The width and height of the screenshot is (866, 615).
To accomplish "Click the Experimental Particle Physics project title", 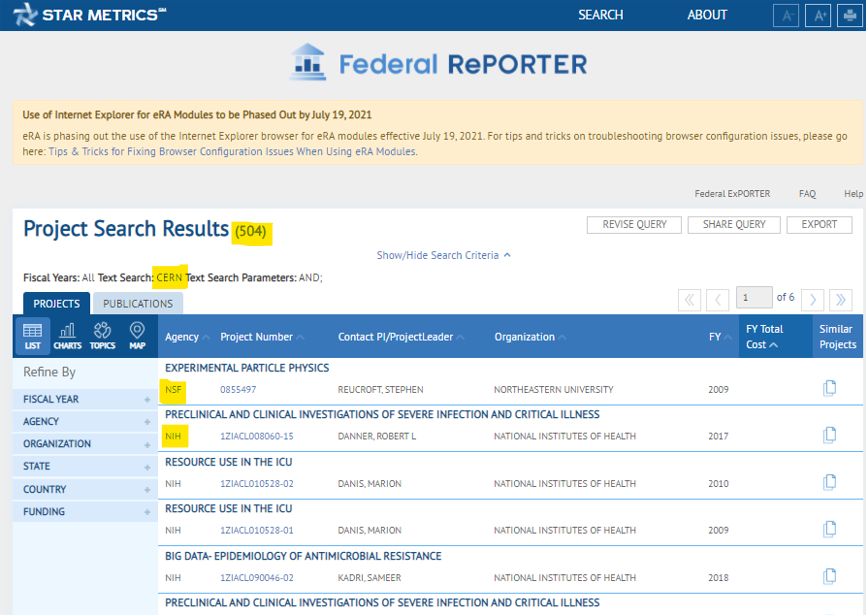I will click(247, 368).
